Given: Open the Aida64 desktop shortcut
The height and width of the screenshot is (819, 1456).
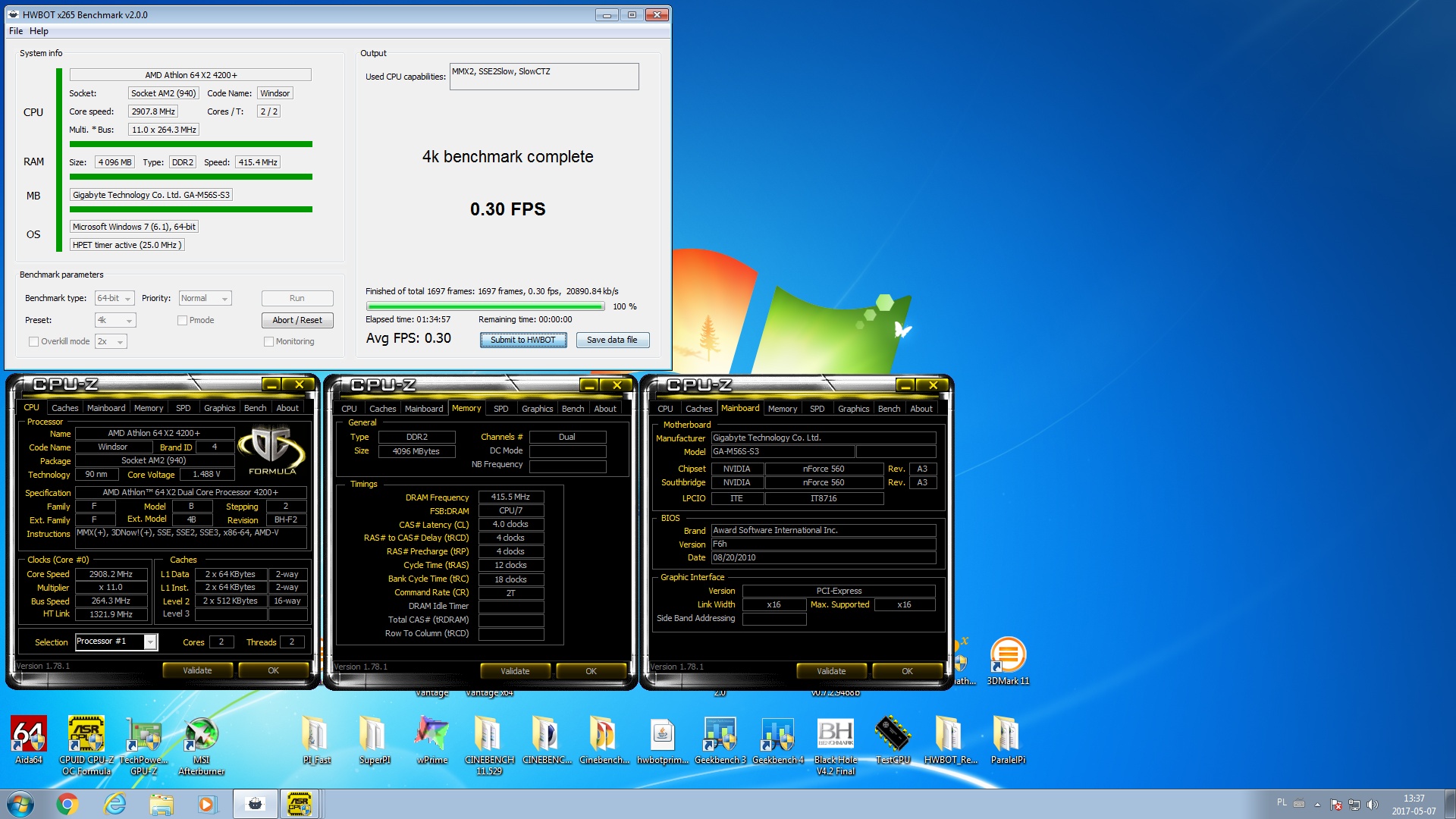Looking at the screenshot, I should tap(29, 739).
